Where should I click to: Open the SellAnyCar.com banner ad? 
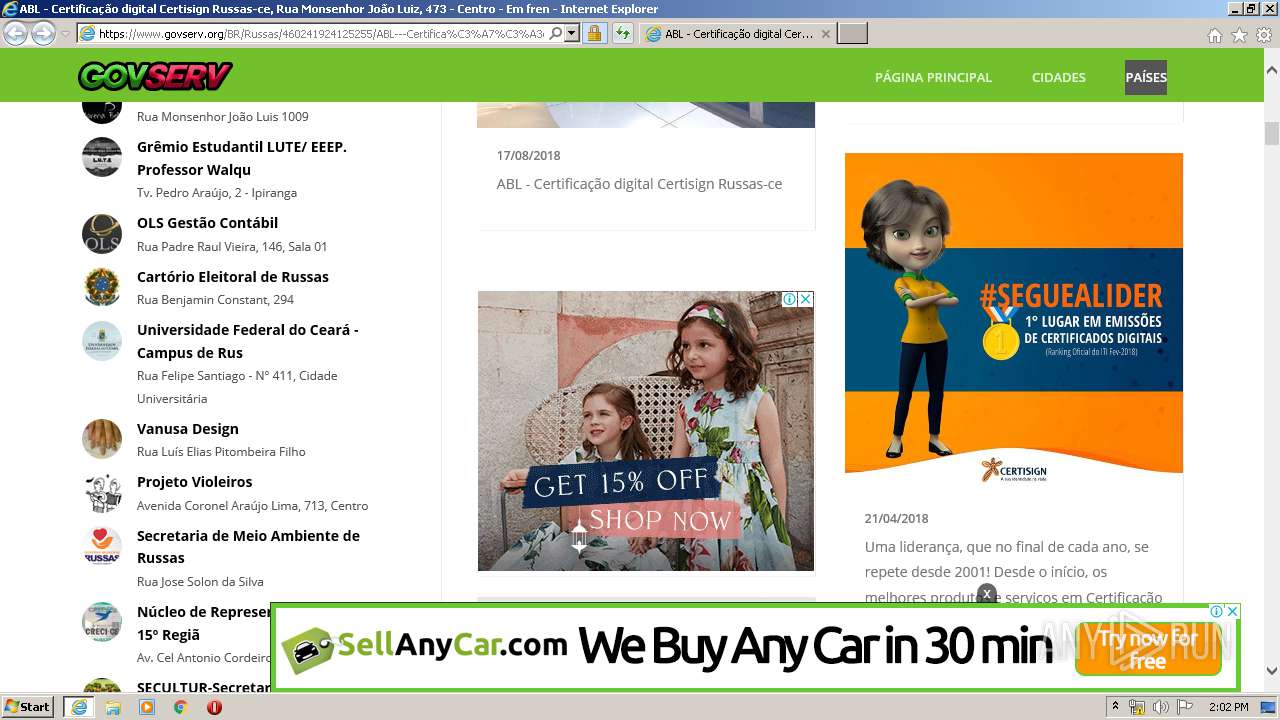pos(755,647)
